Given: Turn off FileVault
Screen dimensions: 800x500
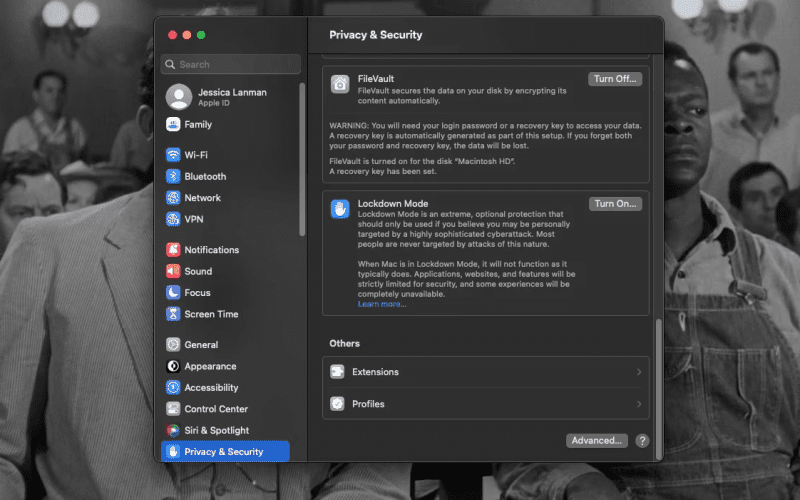Looking at the screenshot, I should click(615, 79).
